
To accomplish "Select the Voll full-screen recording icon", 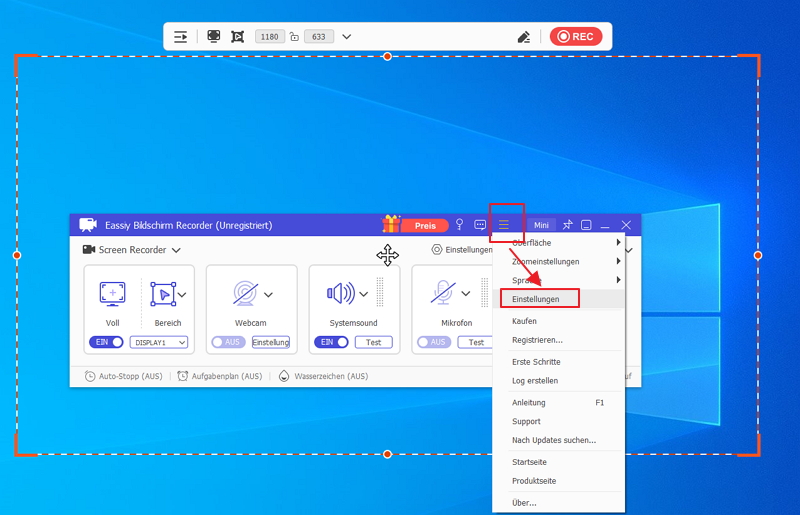I will (x=112, y=293).
